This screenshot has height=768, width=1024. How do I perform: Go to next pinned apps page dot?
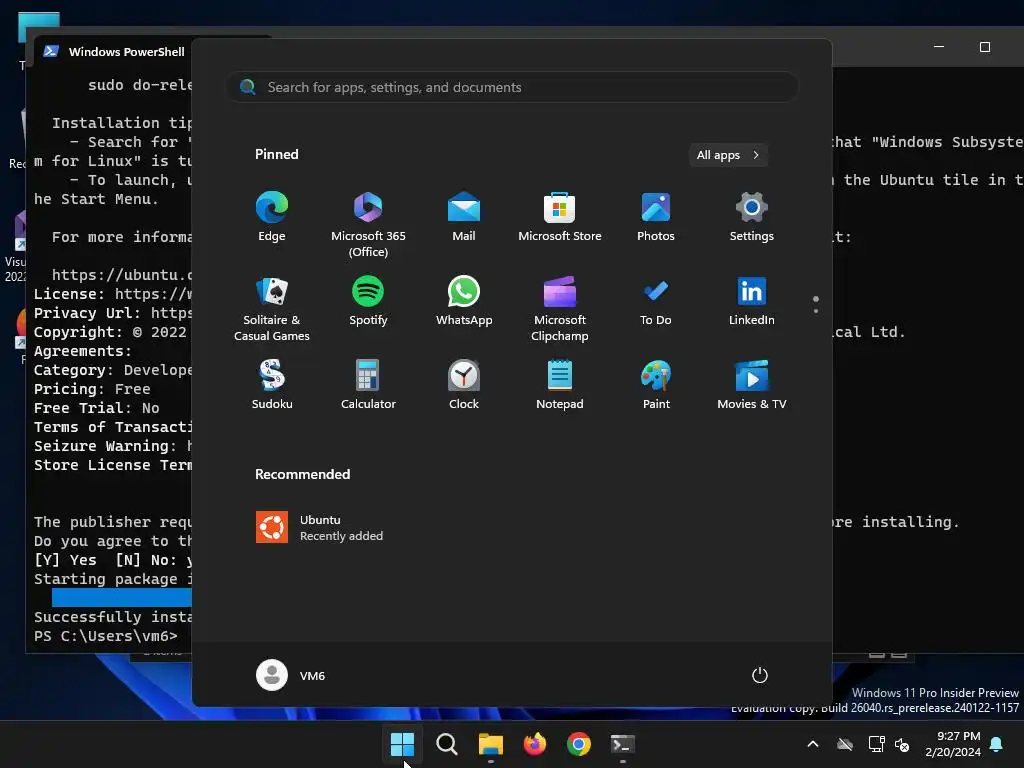[816, 311]
